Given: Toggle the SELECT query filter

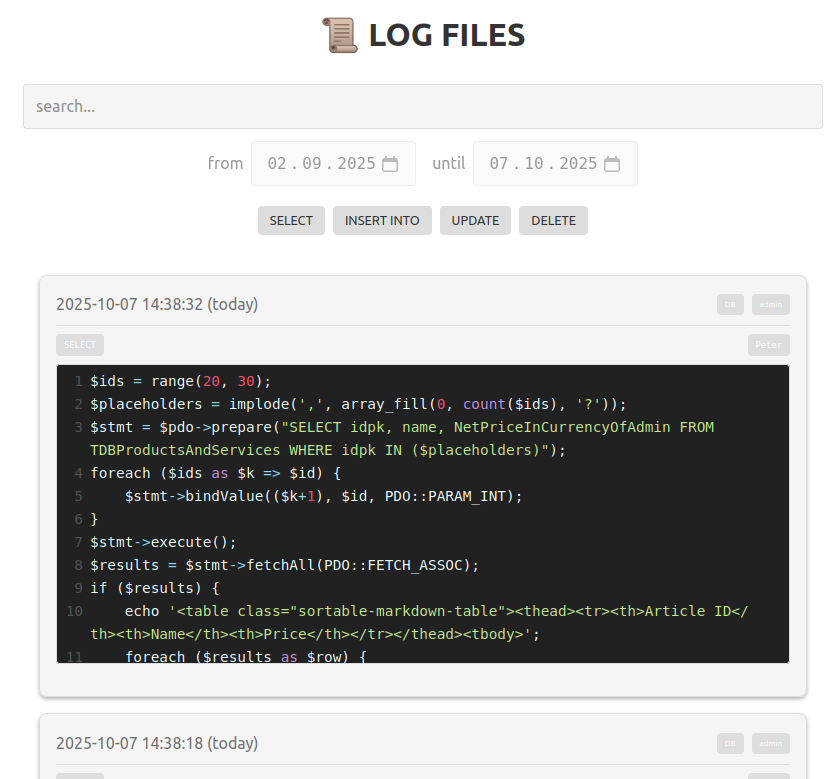Looking at the screenshot, I should click(x=291, y=220).
